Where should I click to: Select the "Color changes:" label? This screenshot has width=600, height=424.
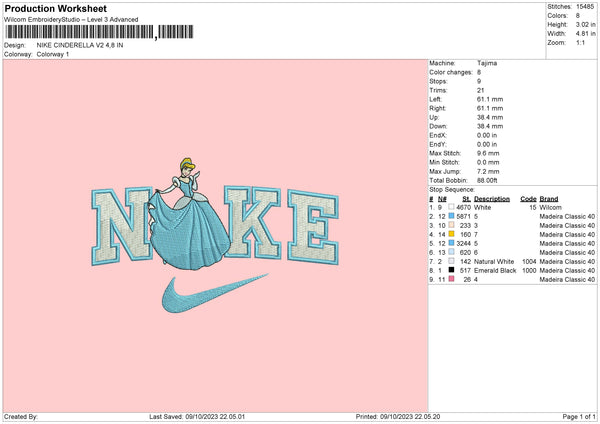tap(451, 72)
